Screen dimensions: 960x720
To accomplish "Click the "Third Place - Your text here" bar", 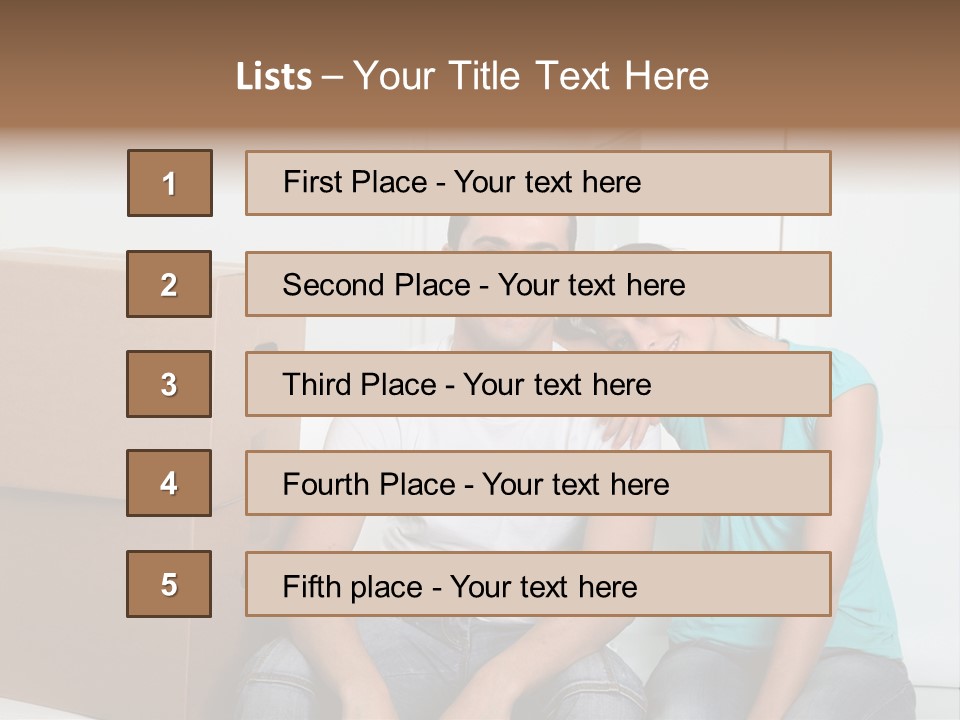I will (538, 384).
